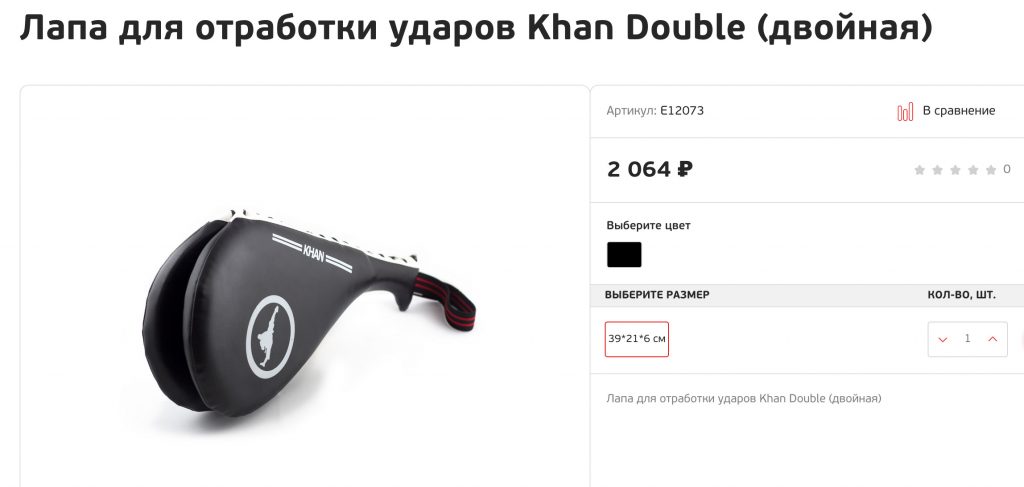The image size is (1024, 487).
Task: Click the quantity field showing 1
Action: click(x=967, y=339)
